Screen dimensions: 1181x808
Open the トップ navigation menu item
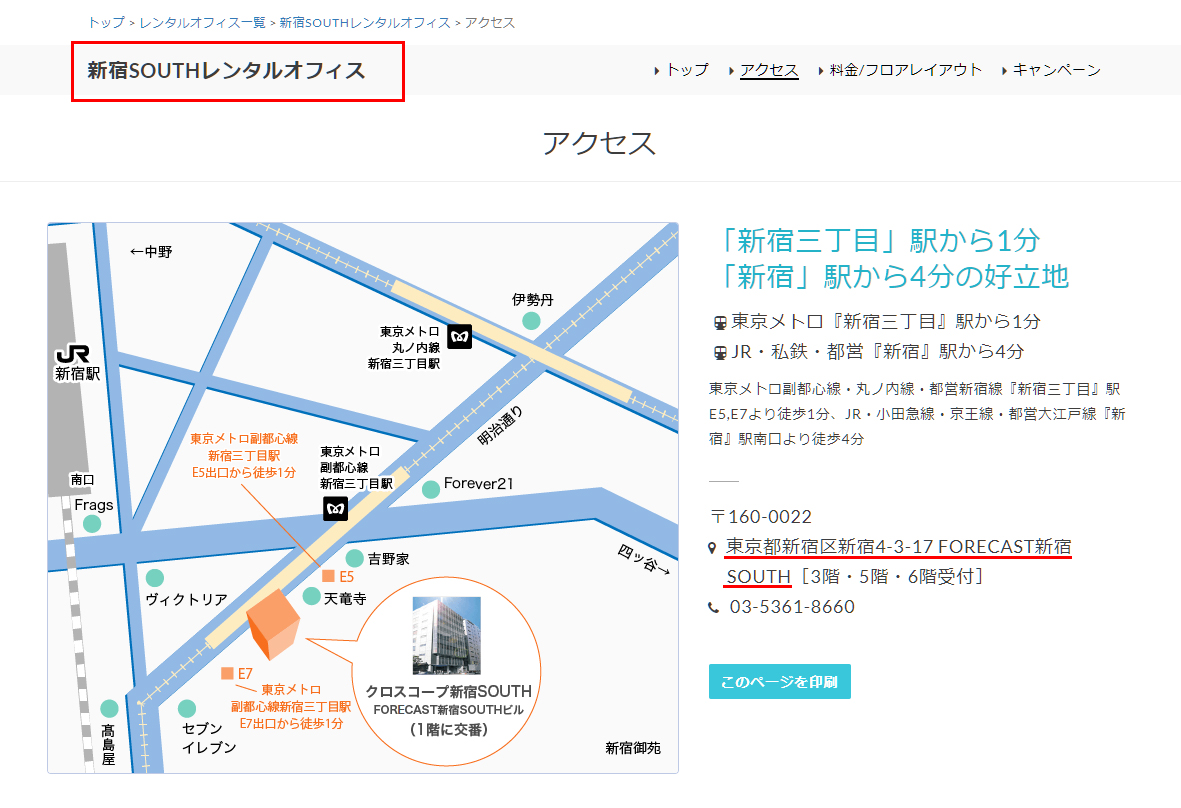coord(686,70)
